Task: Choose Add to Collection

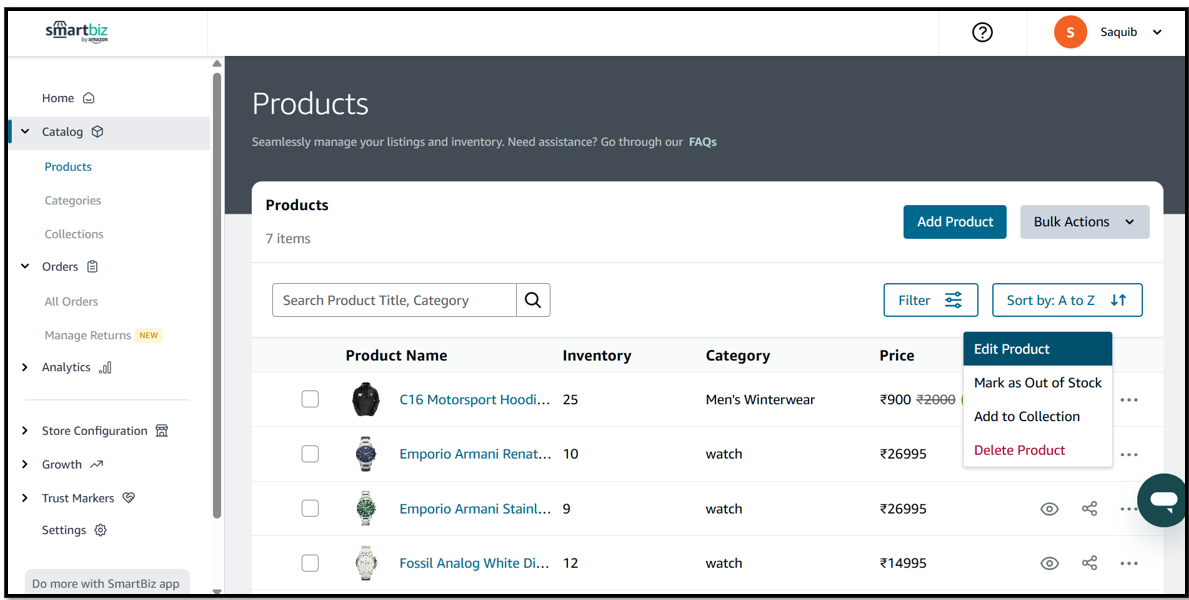Action: [1037, 416]
